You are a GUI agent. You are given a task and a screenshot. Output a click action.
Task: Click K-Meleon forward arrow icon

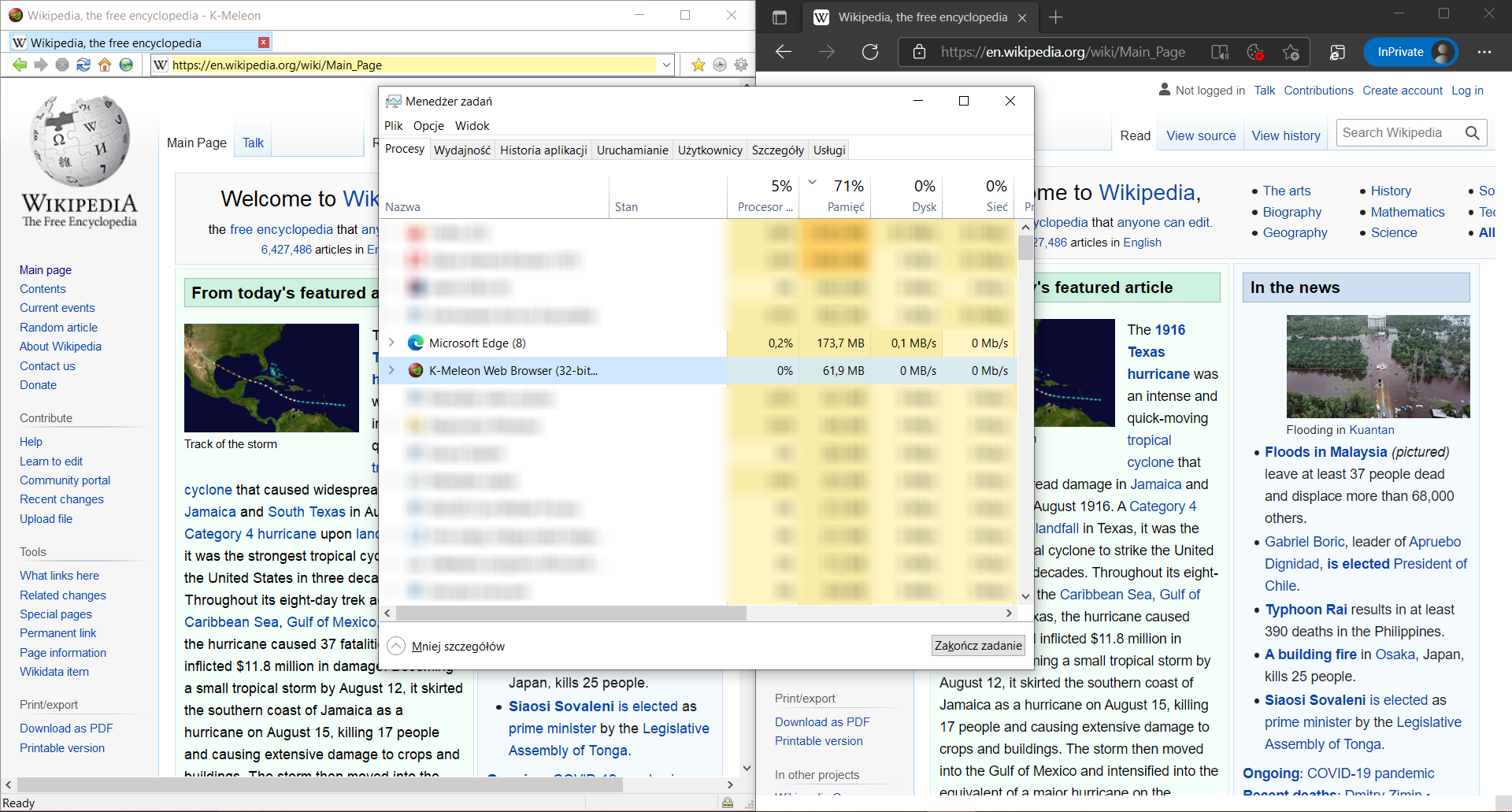click(x=41, y=65)
